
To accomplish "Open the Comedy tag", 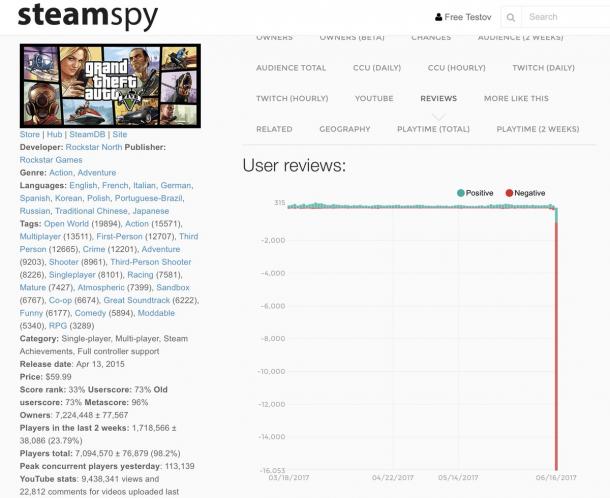I will [x=90, y=313].
